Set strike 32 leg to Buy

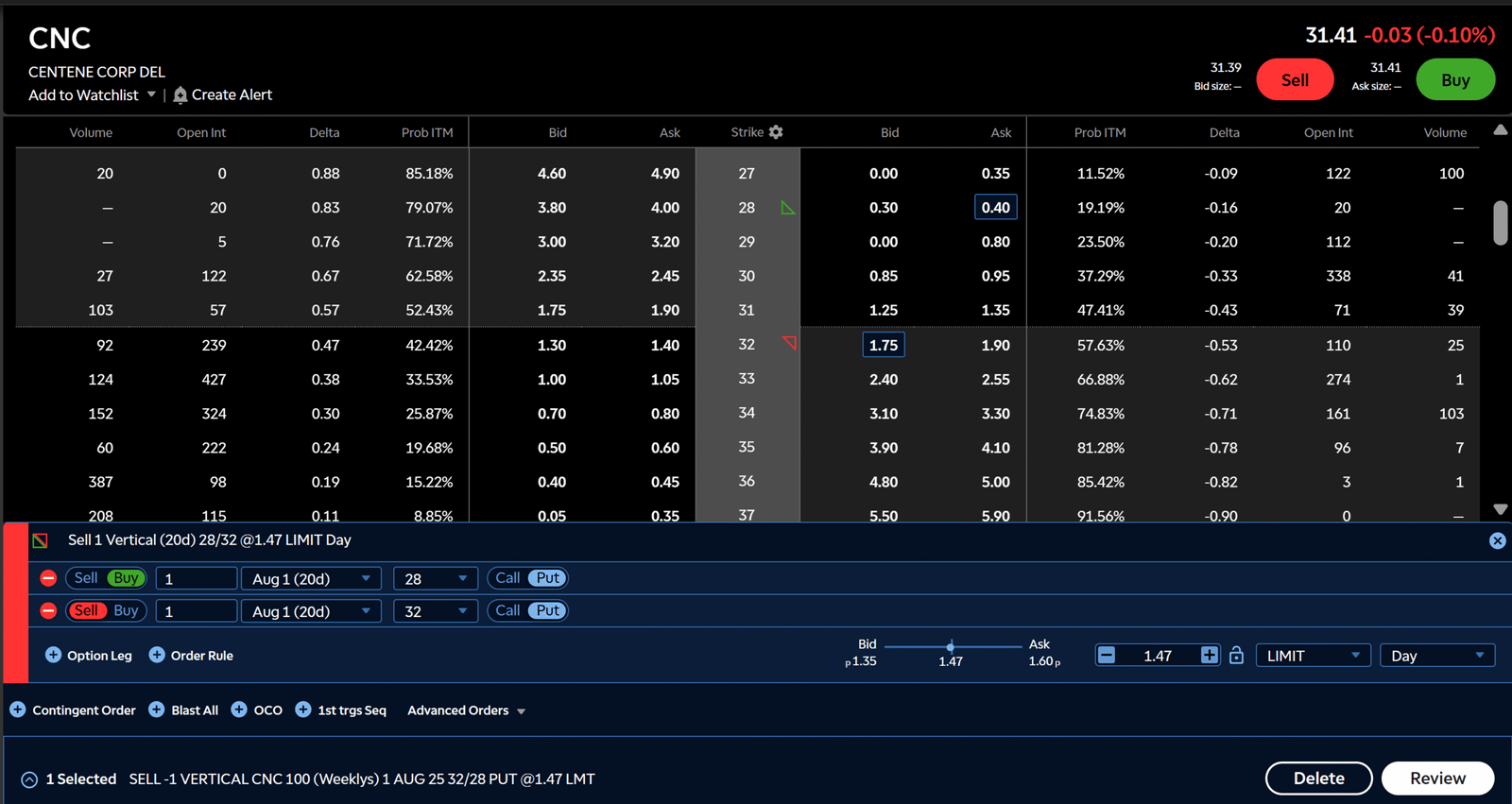pyautogui.click(x=126, y=611)
